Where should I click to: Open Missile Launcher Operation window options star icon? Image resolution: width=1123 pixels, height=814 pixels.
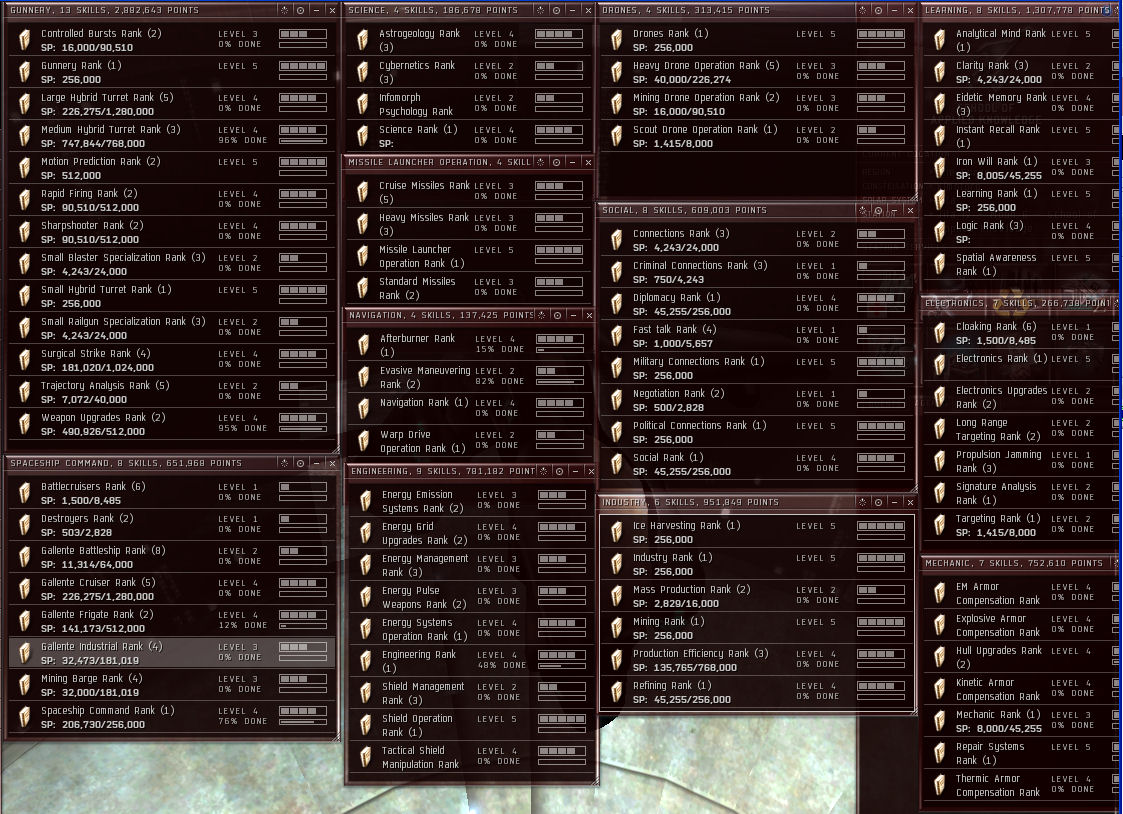tap(541, 163)
